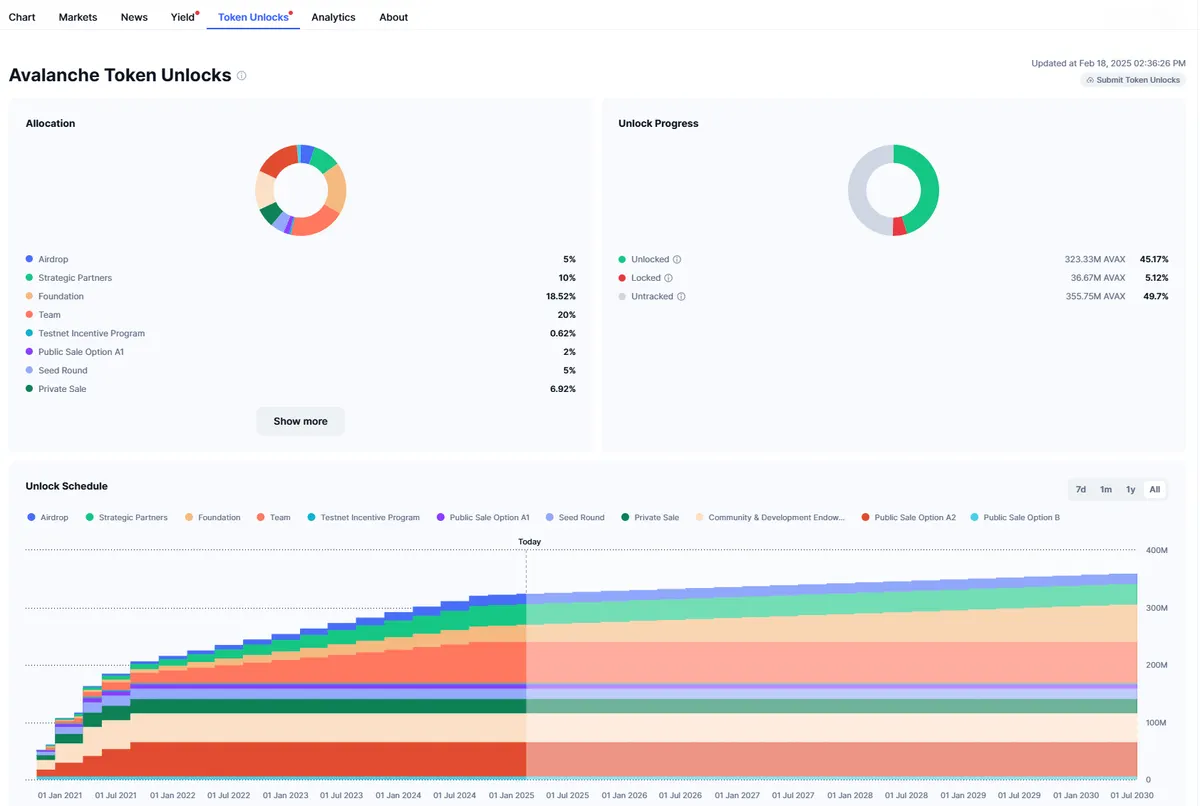Screen dimensions: 1200x806
Task: Click the 355.75M AVAX untracked value
Action: [1095, 296]
